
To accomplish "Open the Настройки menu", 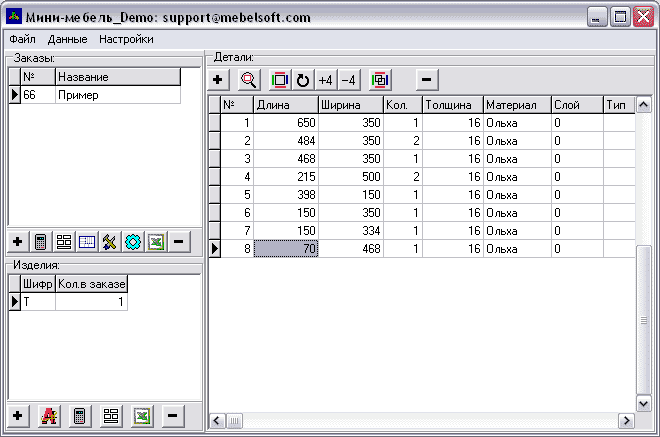I will [126, 40].
